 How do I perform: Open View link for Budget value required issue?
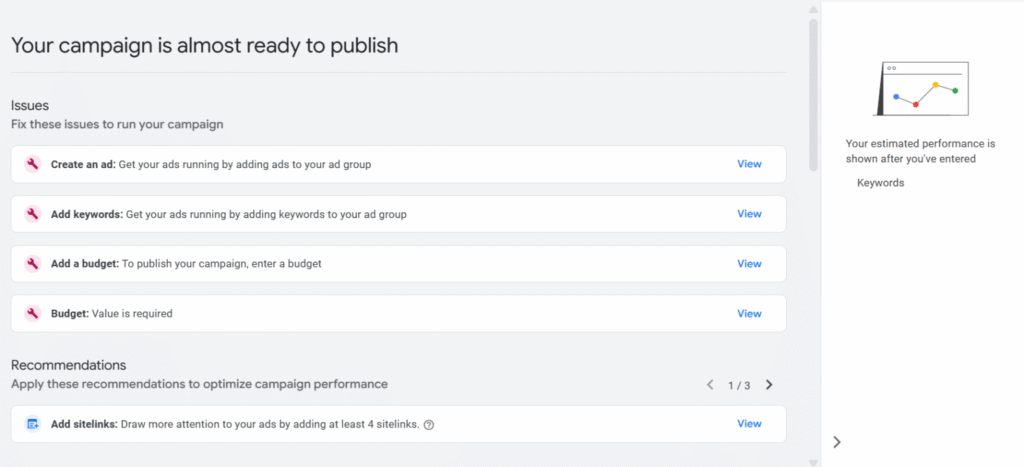749,314
